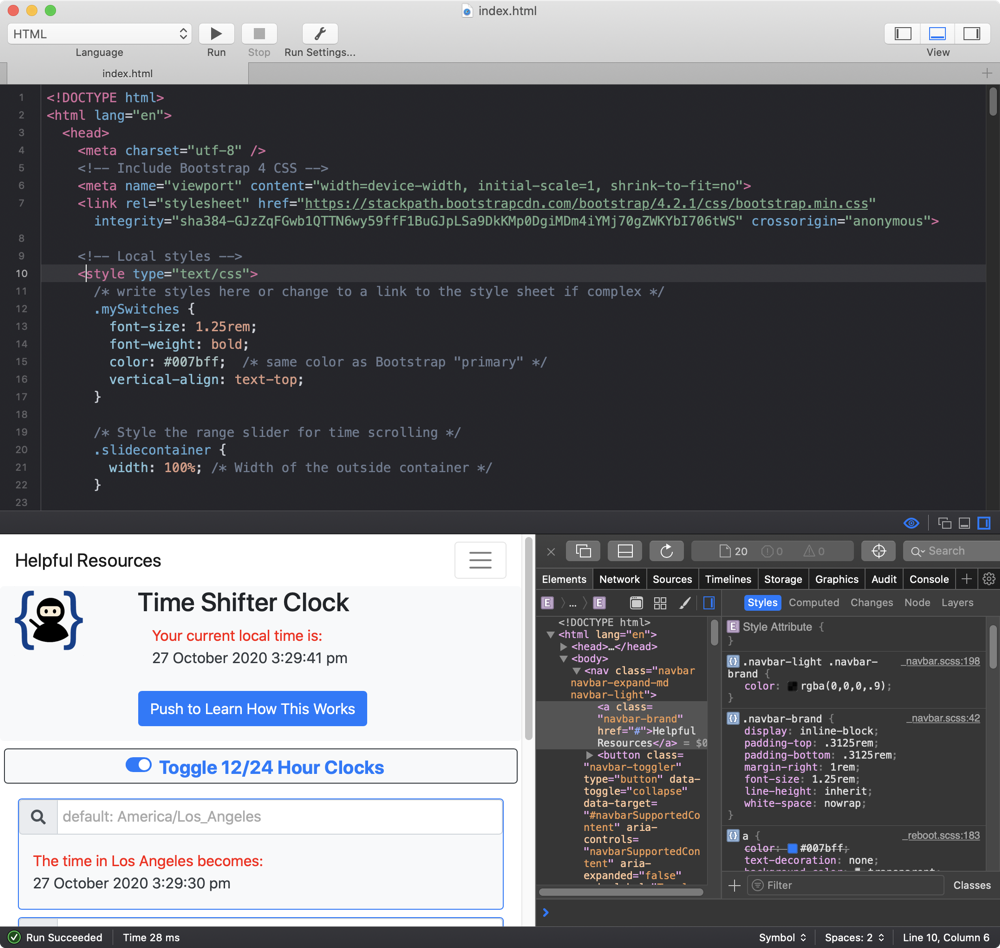Toggle the left sidebar view button

(903, 34)
